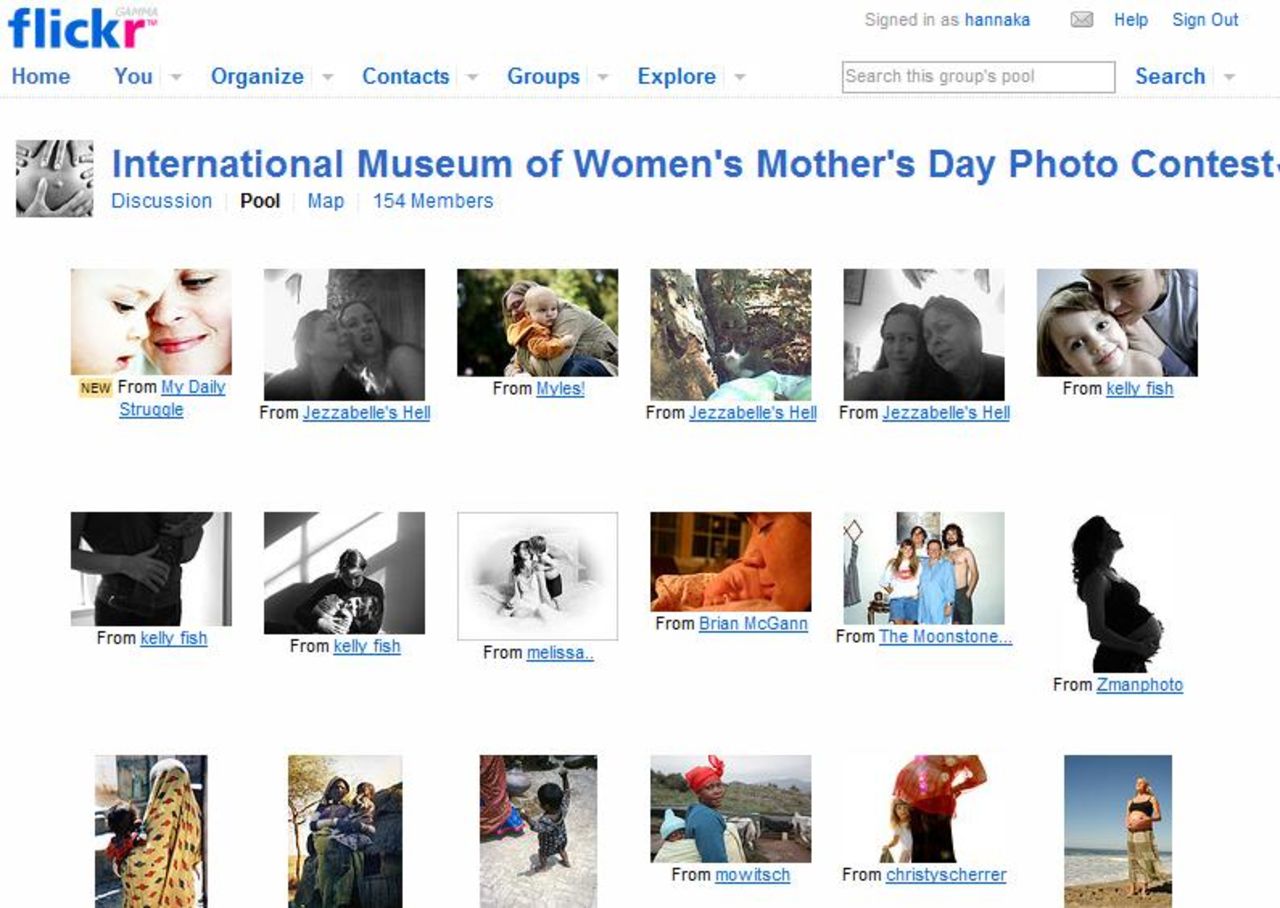
Task: Open the Myles! photo of child hugging
Action: 538,323
